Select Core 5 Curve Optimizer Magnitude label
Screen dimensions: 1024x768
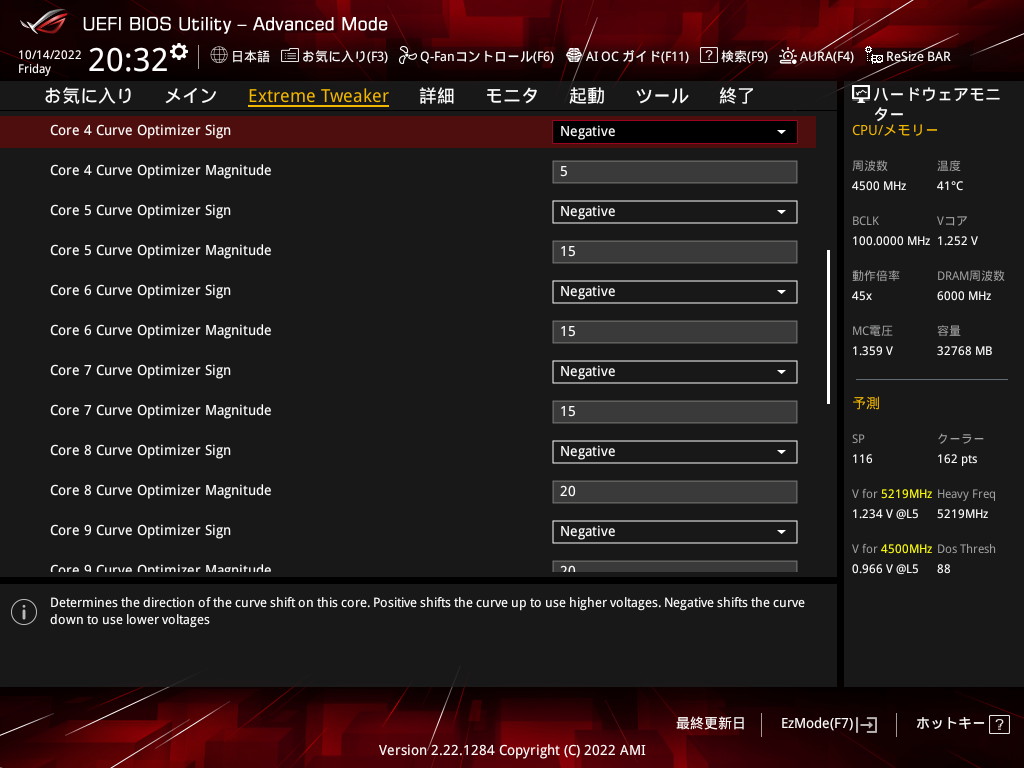[x=161, y=251]
